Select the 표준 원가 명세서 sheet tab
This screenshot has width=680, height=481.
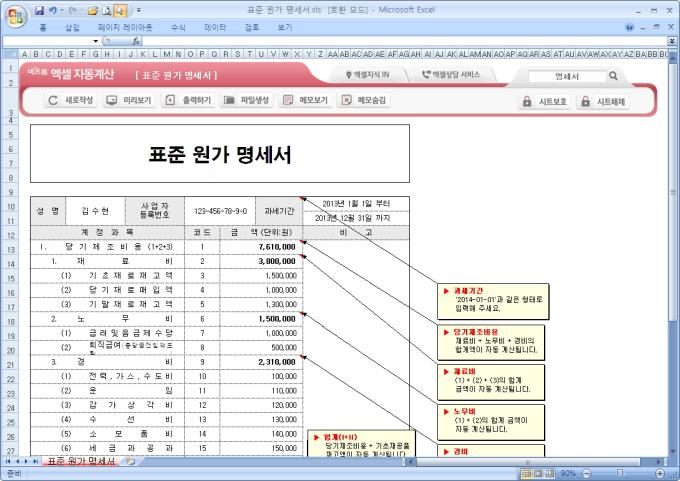[x=82, y=461]
